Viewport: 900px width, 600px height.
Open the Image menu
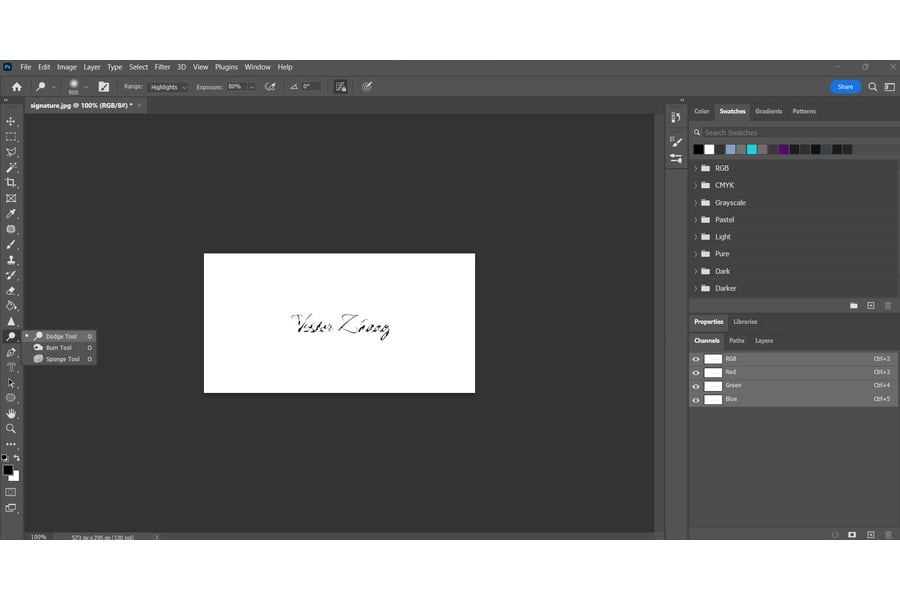click(67, 67)
